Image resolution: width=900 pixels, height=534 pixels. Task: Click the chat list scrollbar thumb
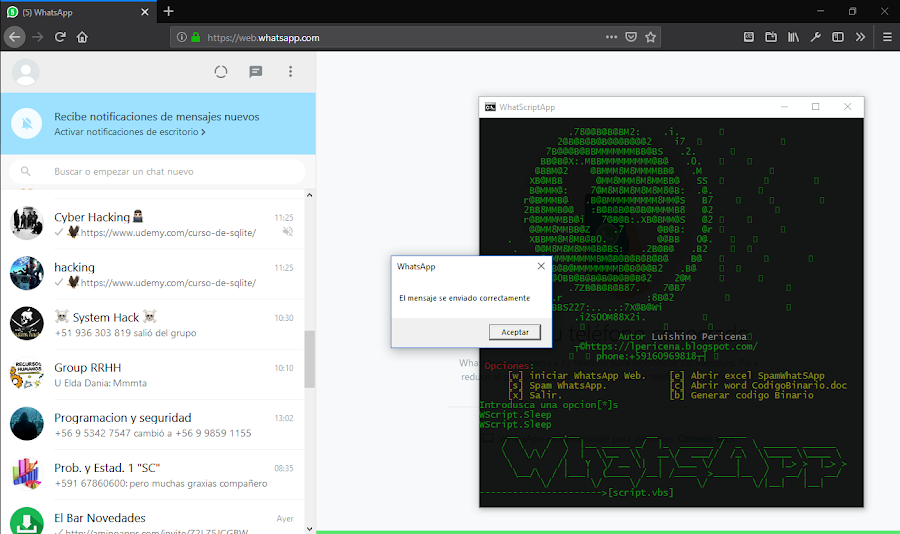pos(309,359)
